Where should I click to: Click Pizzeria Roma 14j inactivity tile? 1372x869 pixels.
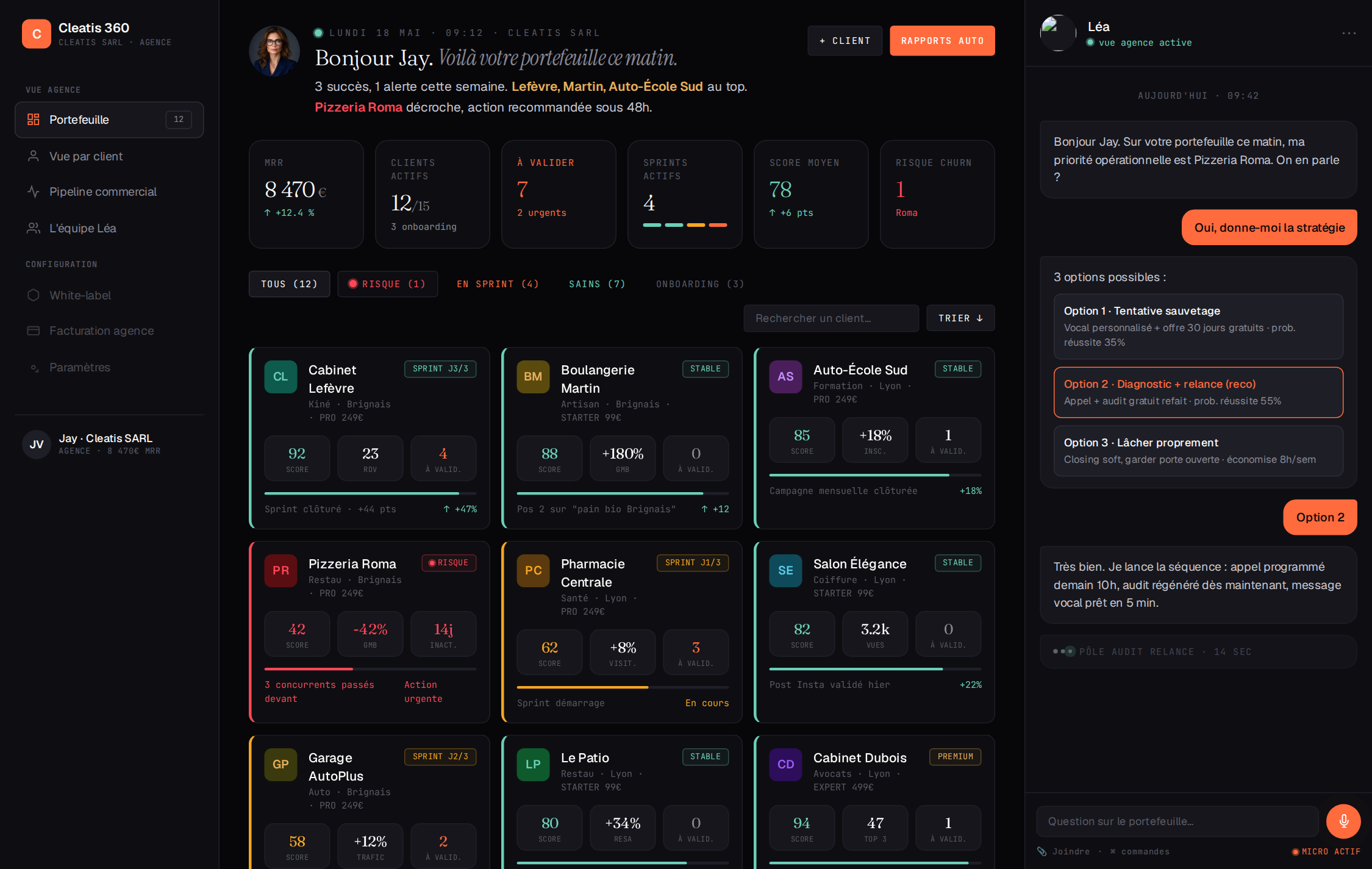[443, 634]
